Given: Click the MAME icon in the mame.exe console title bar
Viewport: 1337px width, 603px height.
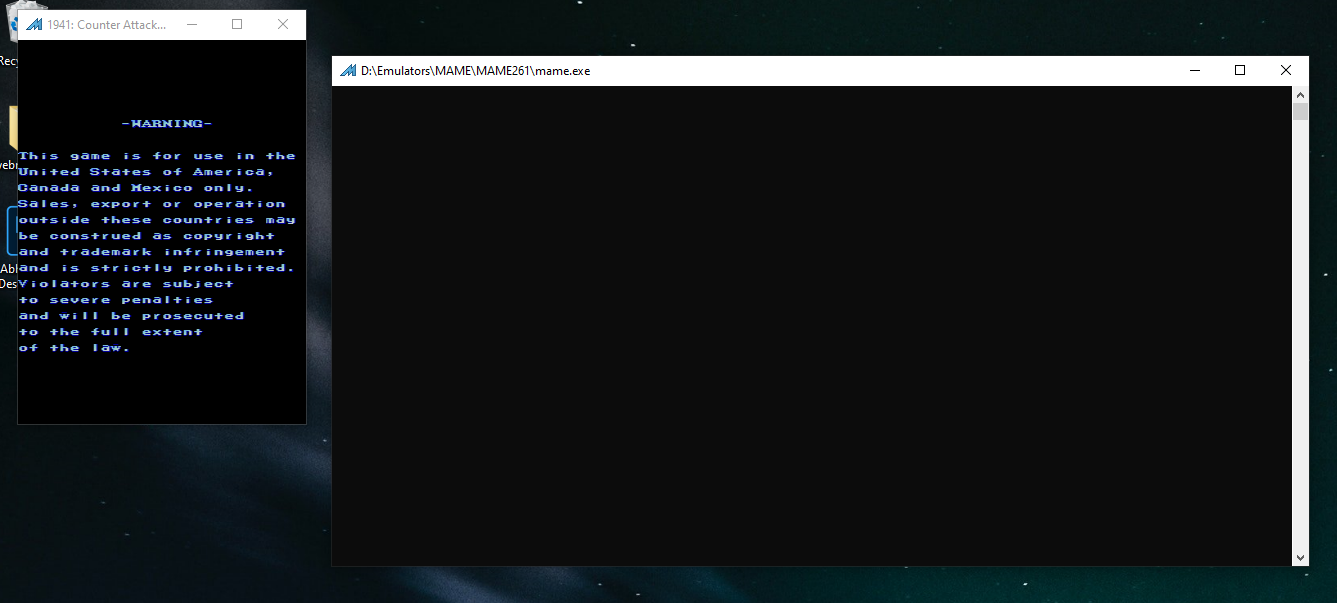Looking at the screenshot, I should pos(348,71).
